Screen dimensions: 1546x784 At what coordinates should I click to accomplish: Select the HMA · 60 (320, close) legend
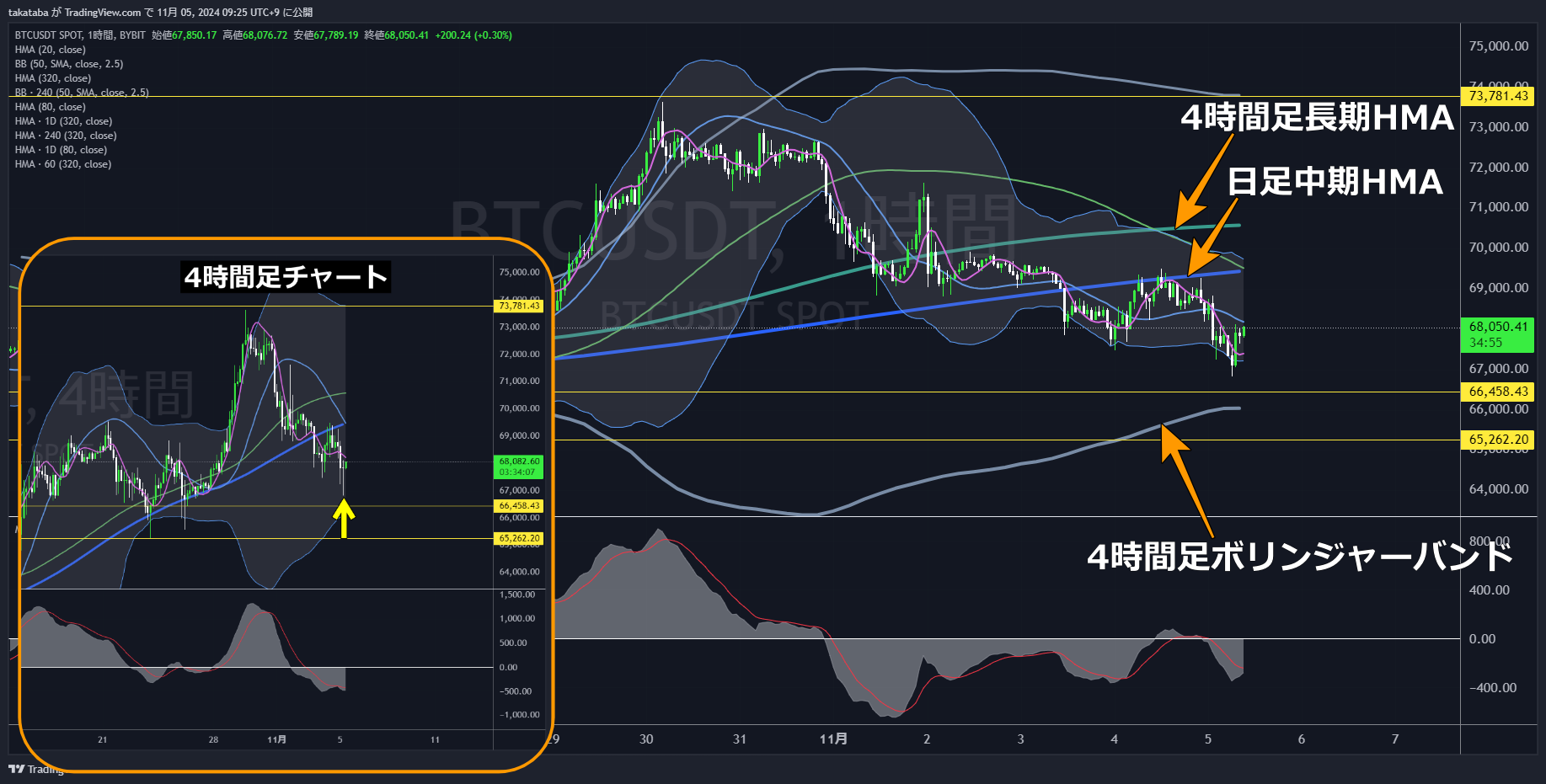click(63, 164)
